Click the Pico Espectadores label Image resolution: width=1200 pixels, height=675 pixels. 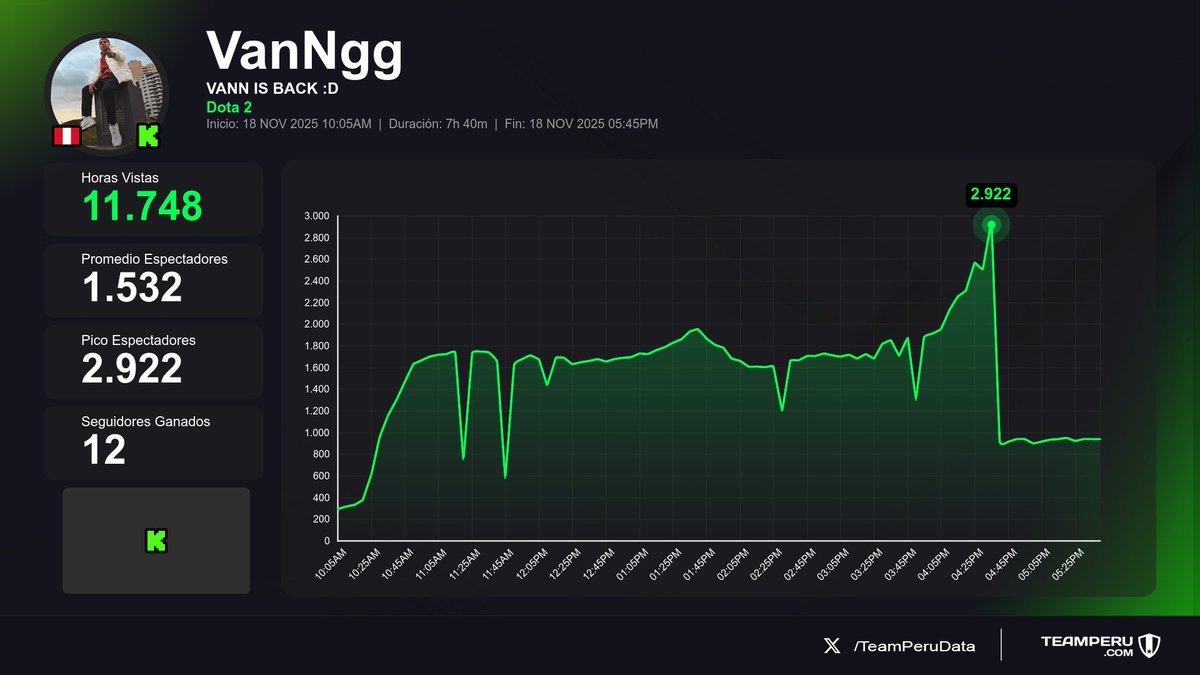coord(138,340)
